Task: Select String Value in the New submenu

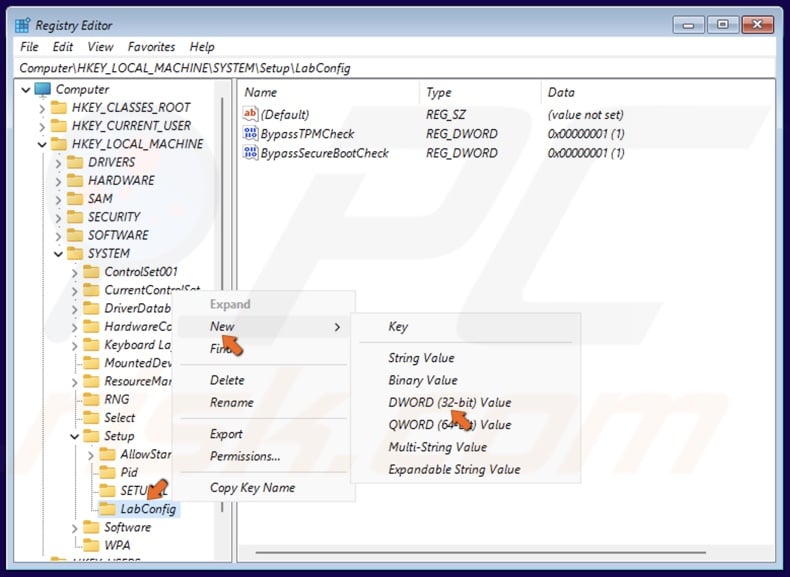Action: 466,358
